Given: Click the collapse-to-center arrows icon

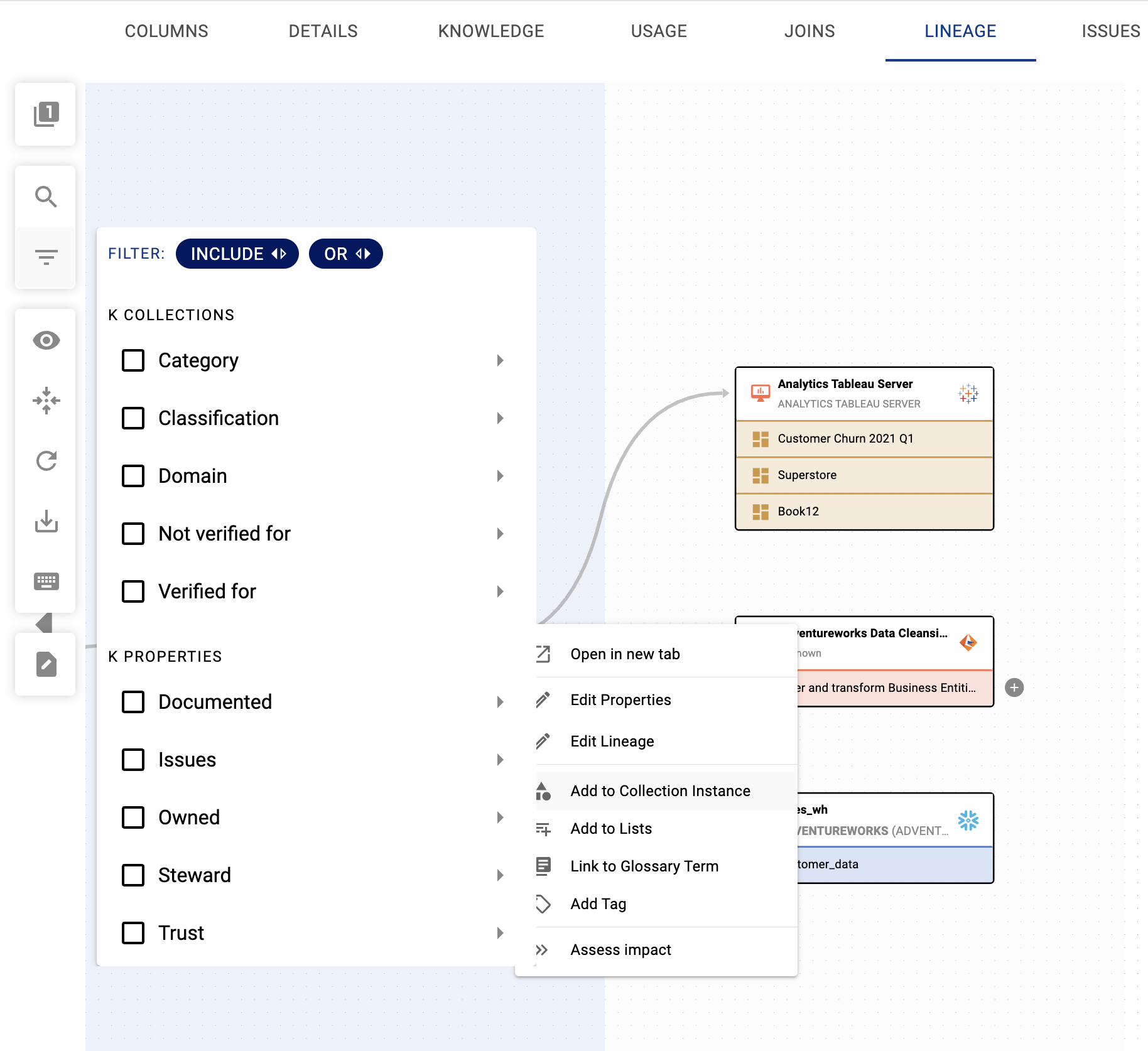Looking at the screenshot, I should click(46, 401).
